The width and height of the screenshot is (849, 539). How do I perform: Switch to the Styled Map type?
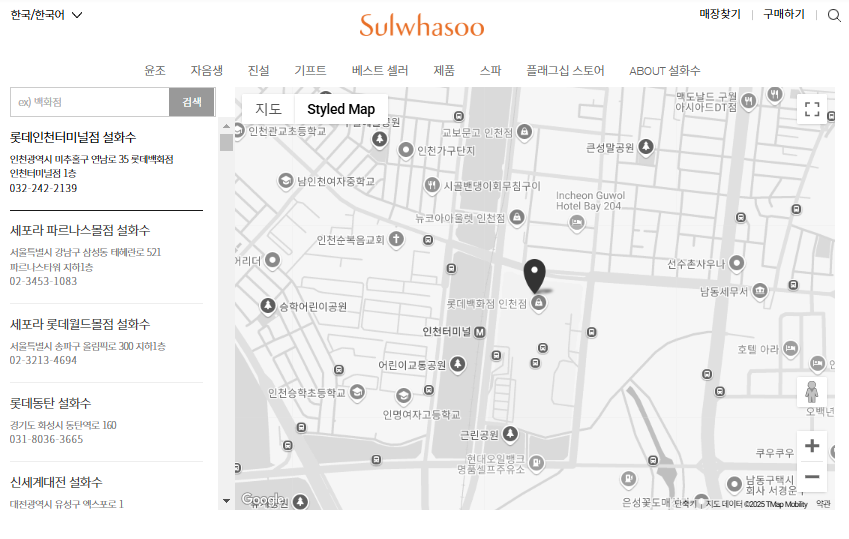click(341, 109)
